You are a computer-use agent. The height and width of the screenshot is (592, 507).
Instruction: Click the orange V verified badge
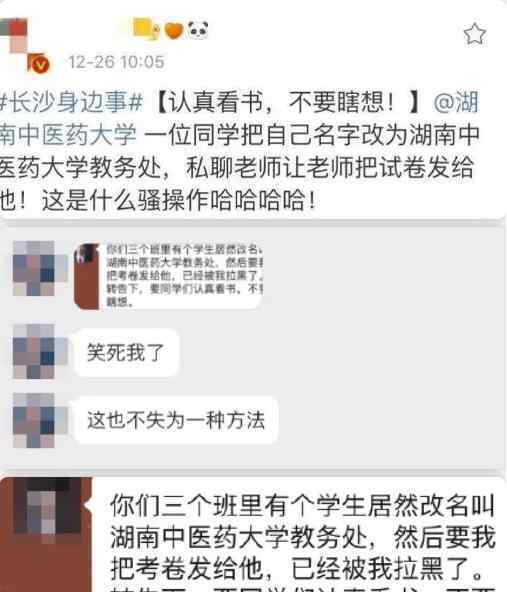tap(40, 65)
